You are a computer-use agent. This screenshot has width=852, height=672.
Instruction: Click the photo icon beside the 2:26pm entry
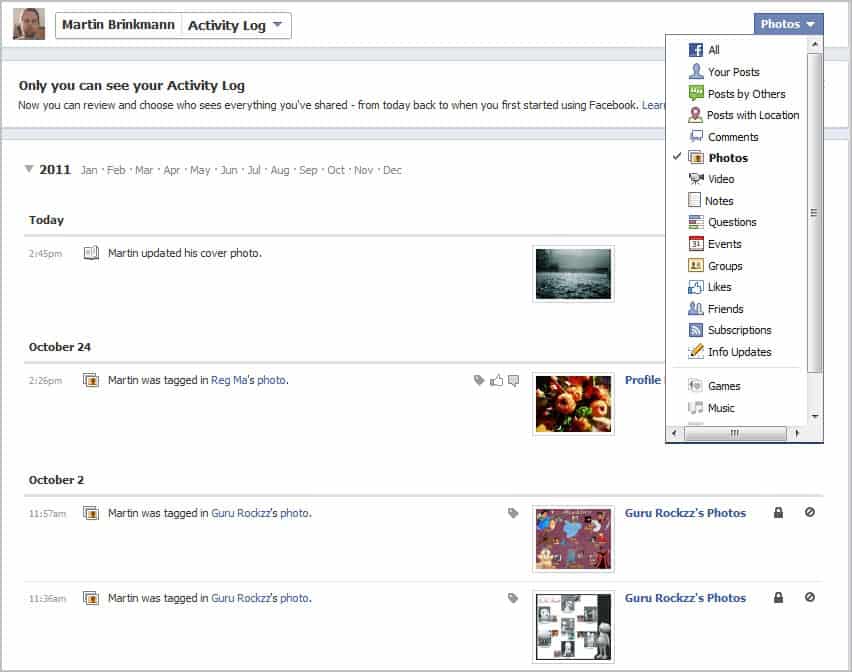click(91, 380)
